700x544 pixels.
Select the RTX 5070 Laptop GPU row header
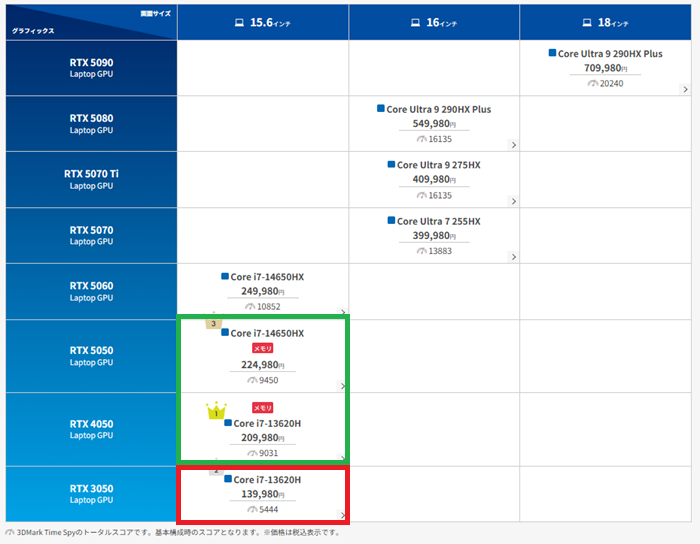coord(92,235)
